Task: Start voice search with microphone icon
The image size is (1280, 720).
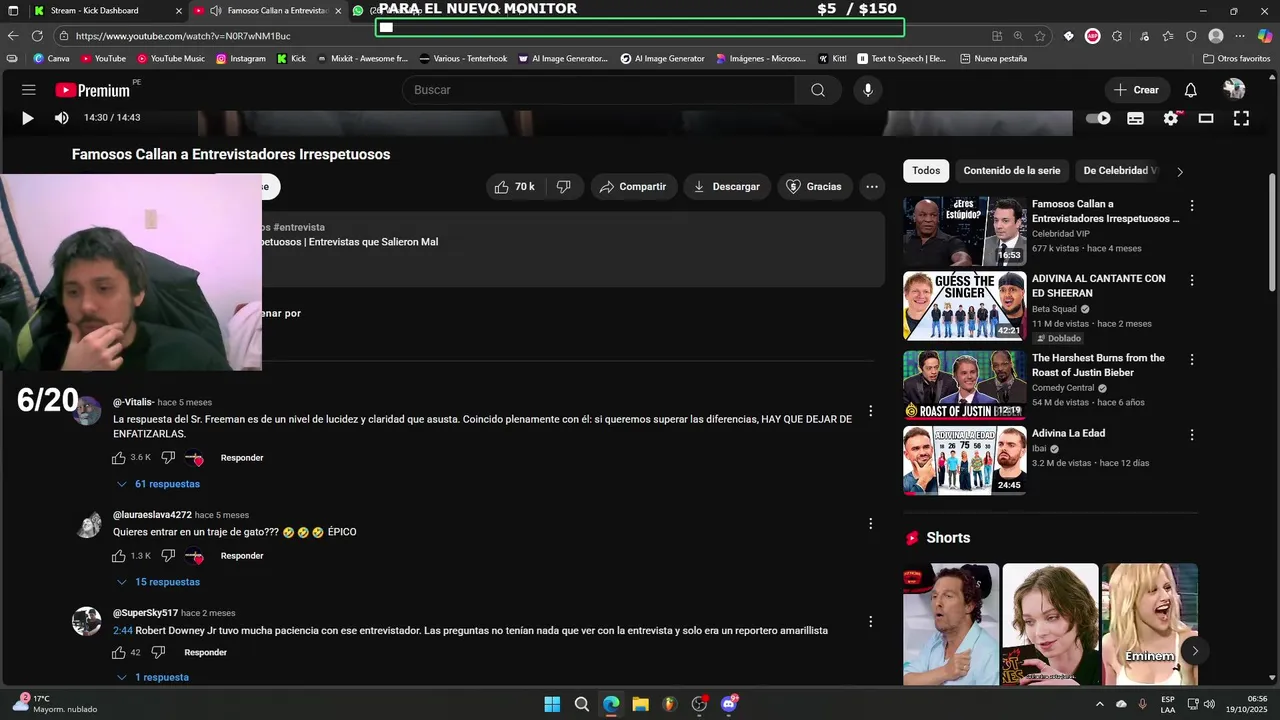Action: click(867, 90)
